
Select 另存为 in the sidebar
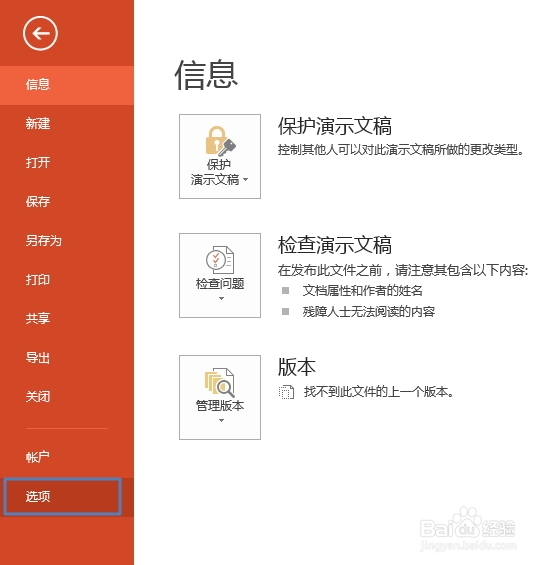67,241
